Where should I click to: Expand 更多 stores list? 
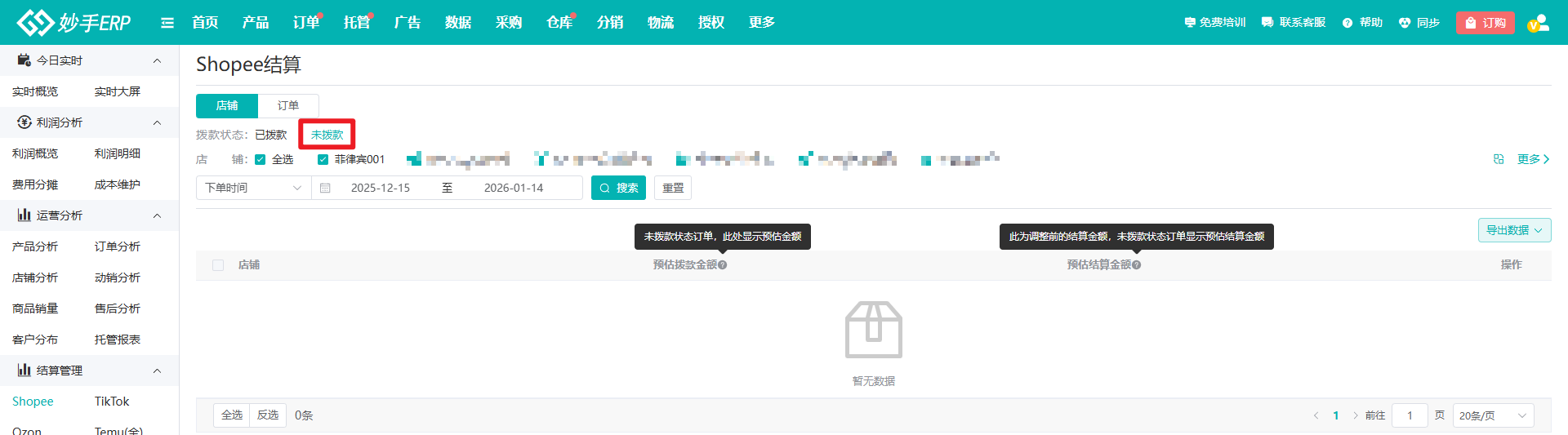[1533, 159]
